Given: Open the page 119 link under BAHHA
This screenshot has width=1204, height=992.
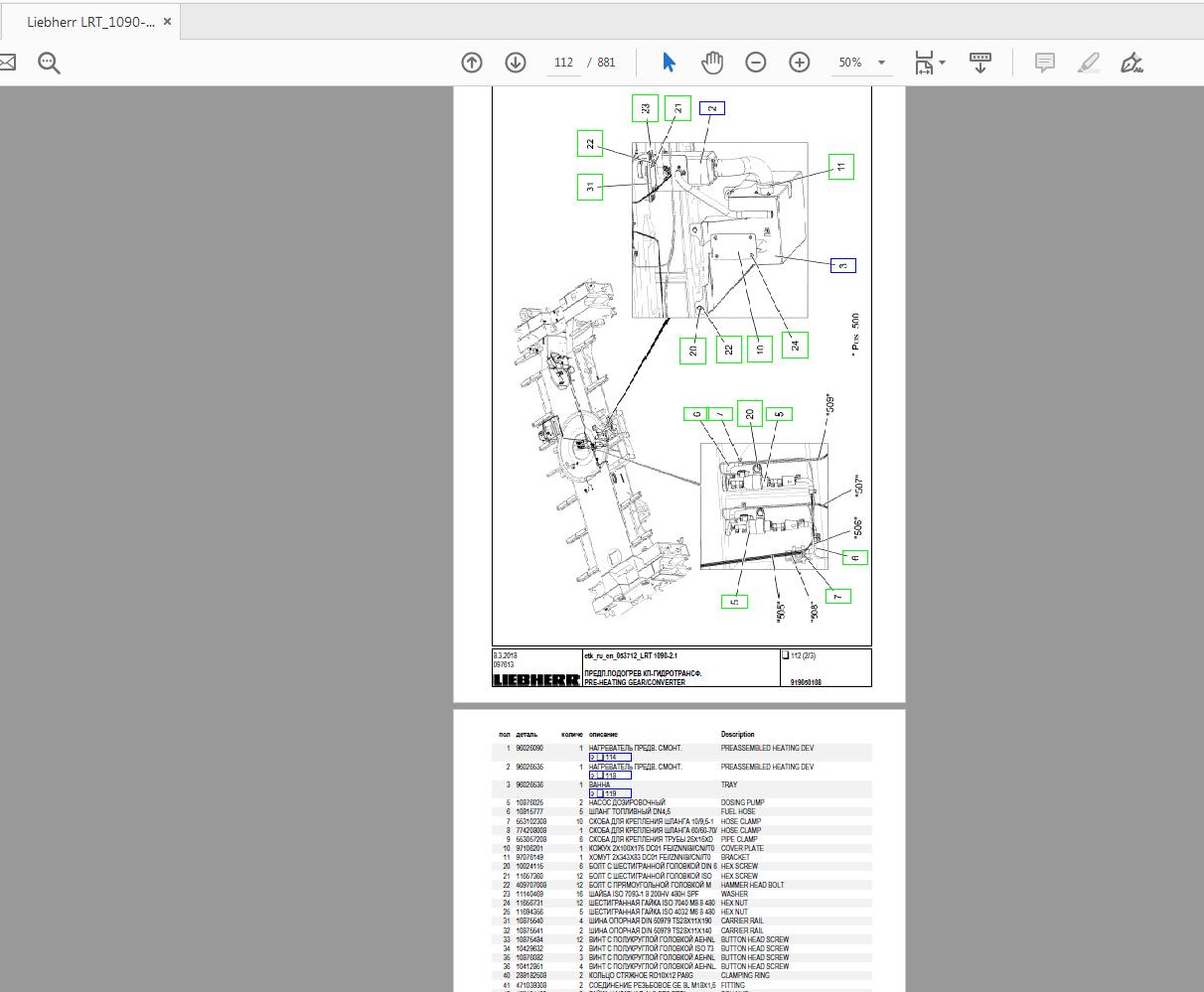Looking at the screenshot, I should point(612,793).
